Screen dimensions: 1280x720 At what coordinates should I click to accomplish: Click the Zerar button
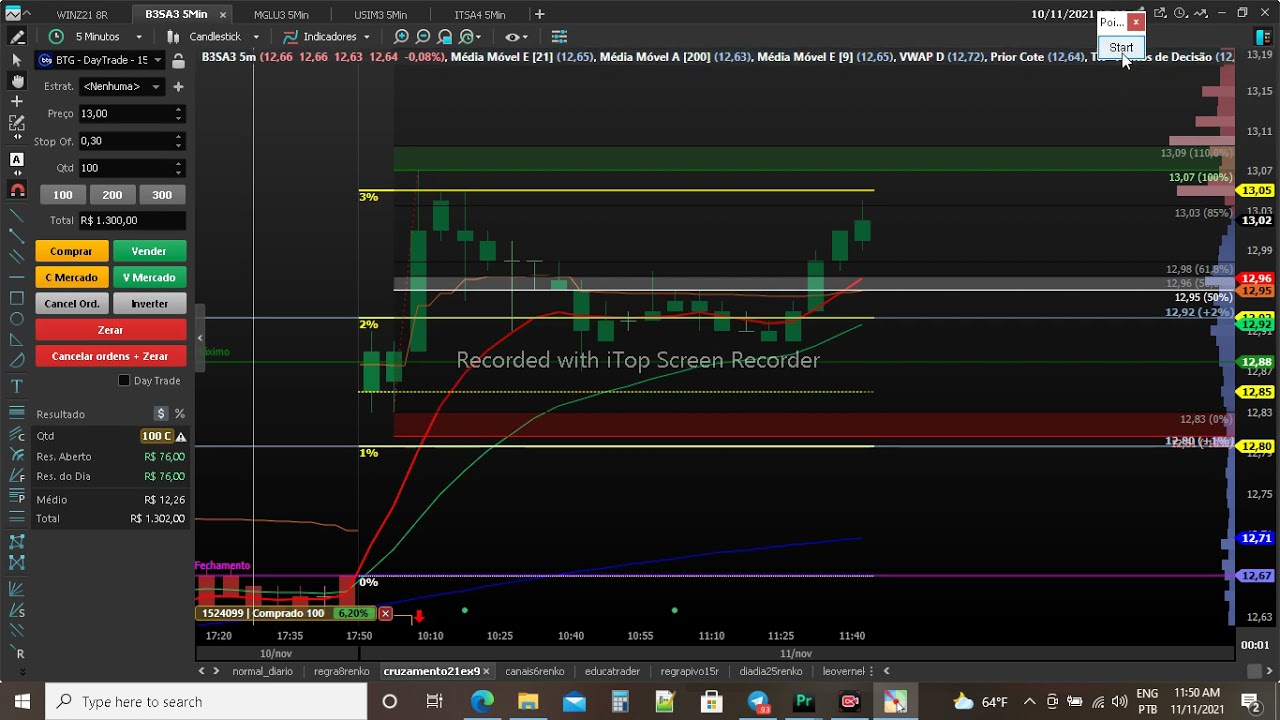pos(111,330)
